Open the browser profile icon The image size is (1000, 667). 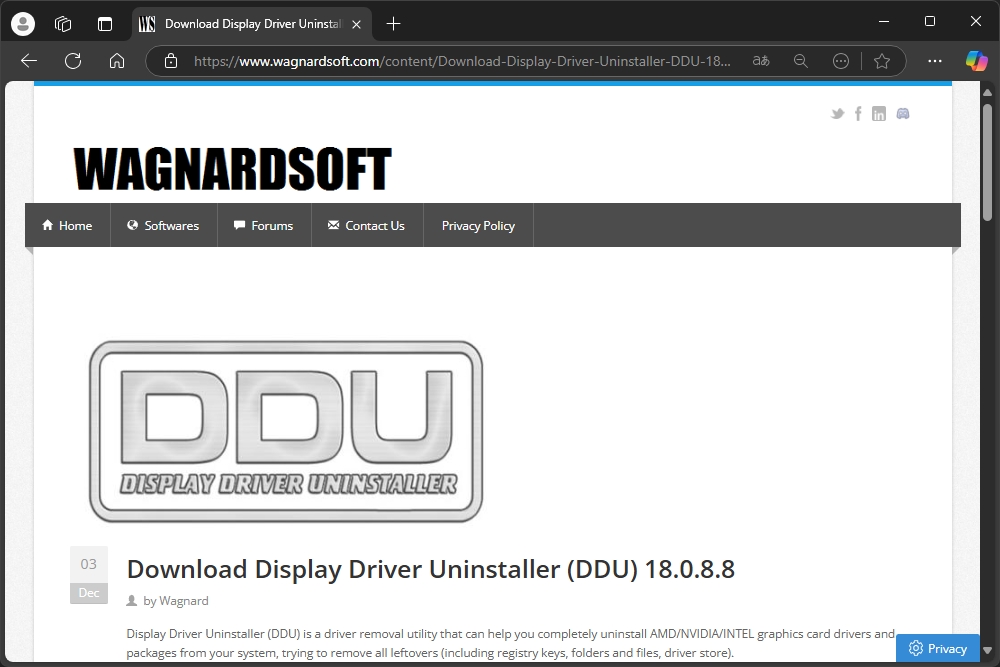tap(23, 24)
